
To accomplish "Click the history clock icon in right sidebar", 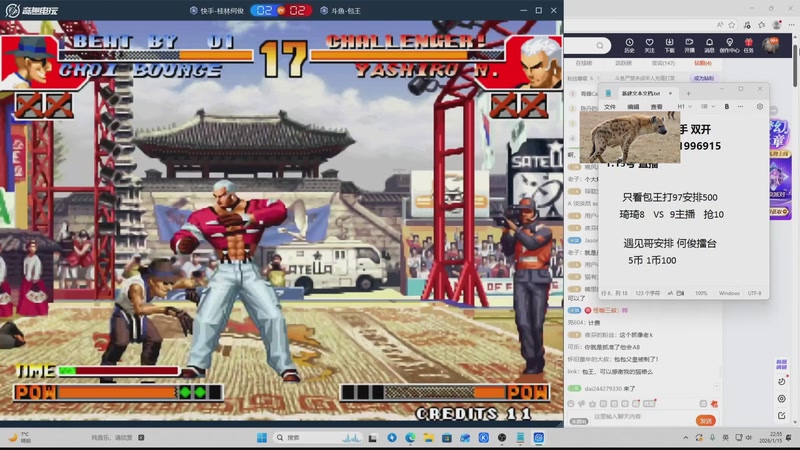I will [x=782, y=381].
